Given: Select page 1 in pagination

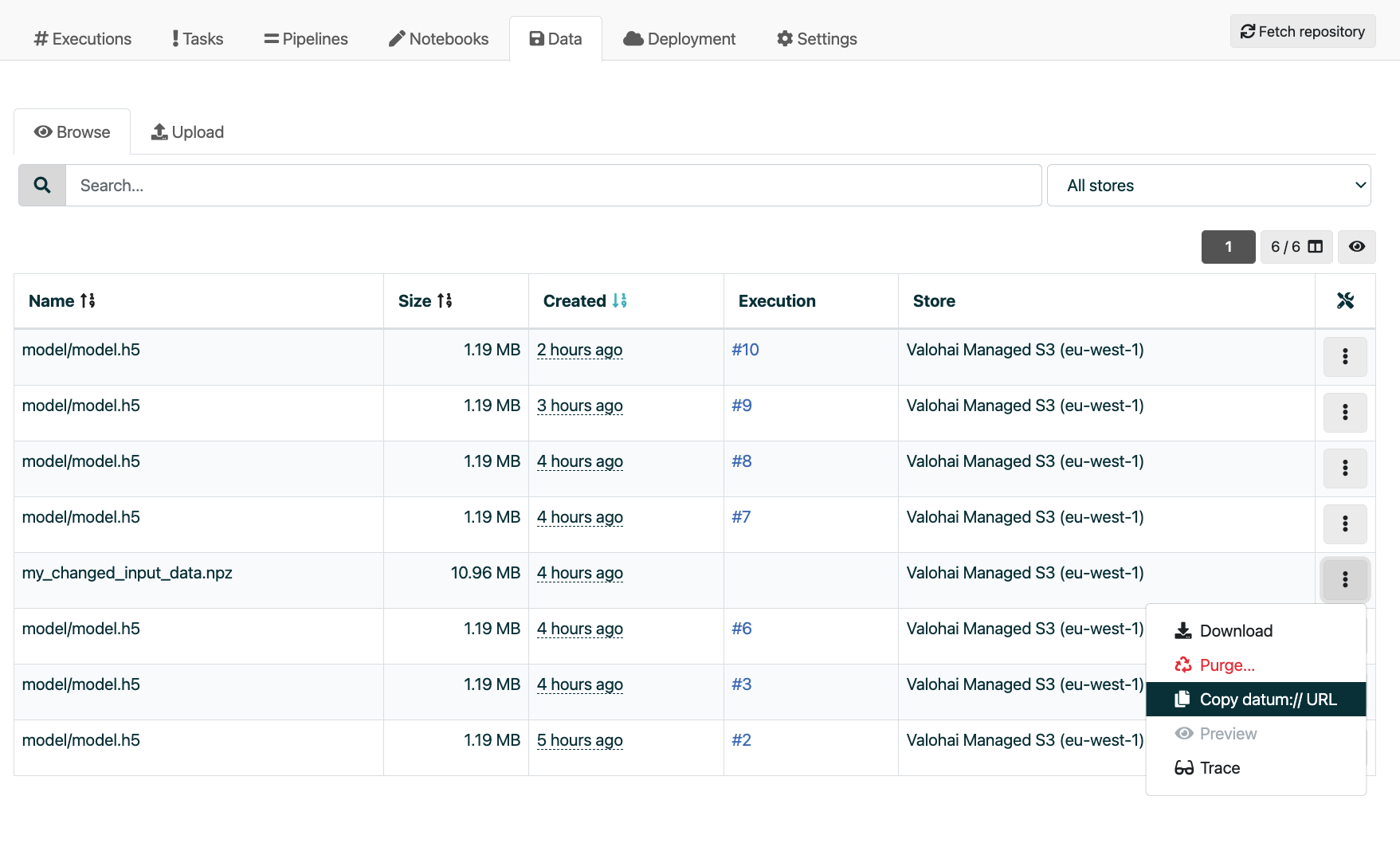Looking at the screenshot, I should (x=1229, y=247).
